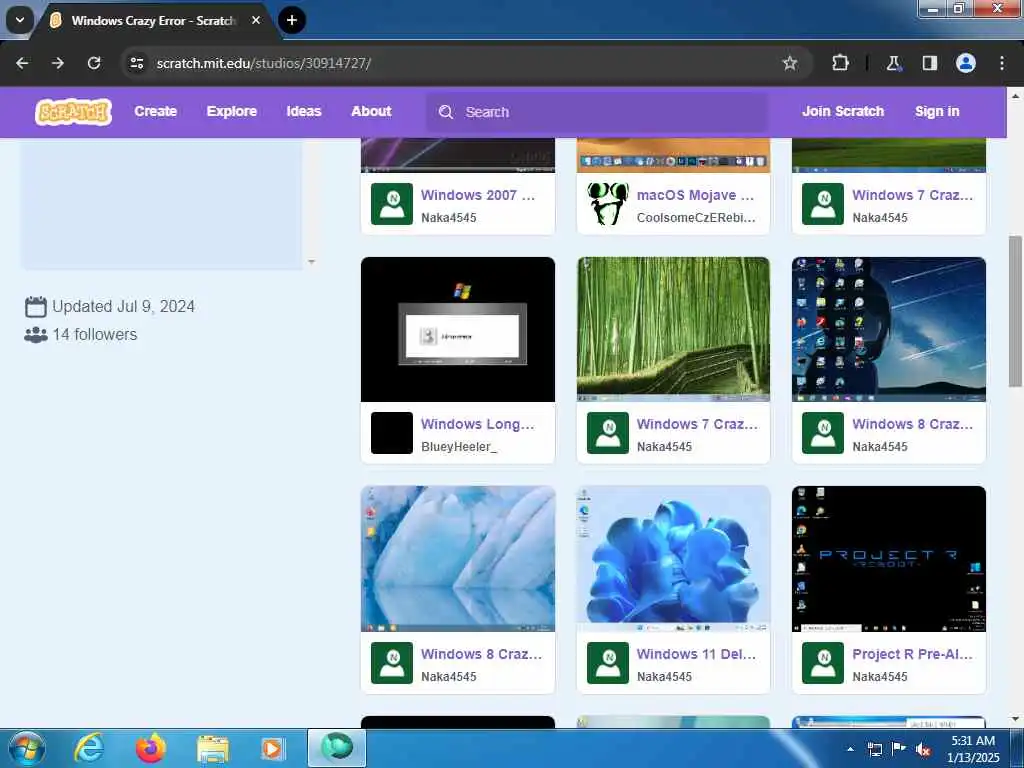Click Join Scratch
This screenshot has height=768, width=1024.
(842, 112)
